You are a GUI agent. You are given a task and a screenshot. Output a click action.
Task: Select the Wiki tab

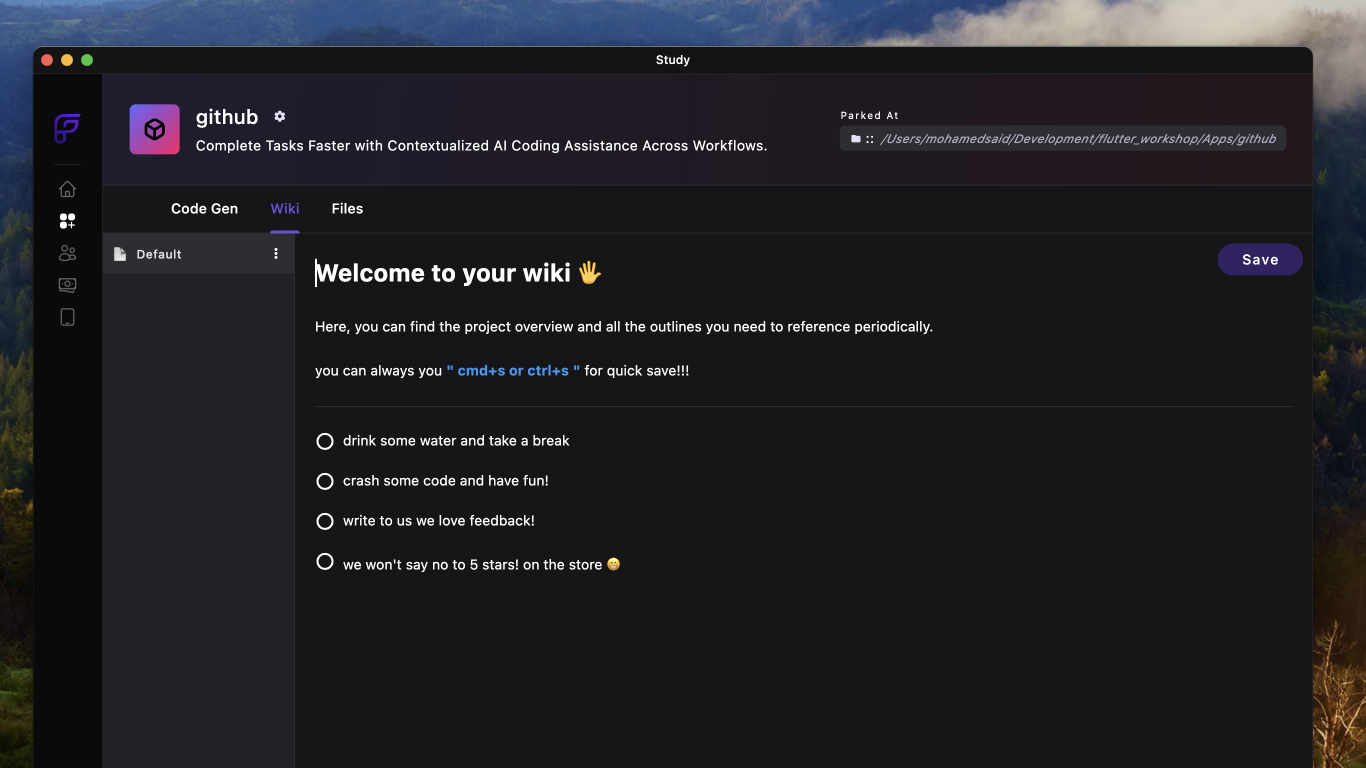pyautogui.click(x=285, y=209)
